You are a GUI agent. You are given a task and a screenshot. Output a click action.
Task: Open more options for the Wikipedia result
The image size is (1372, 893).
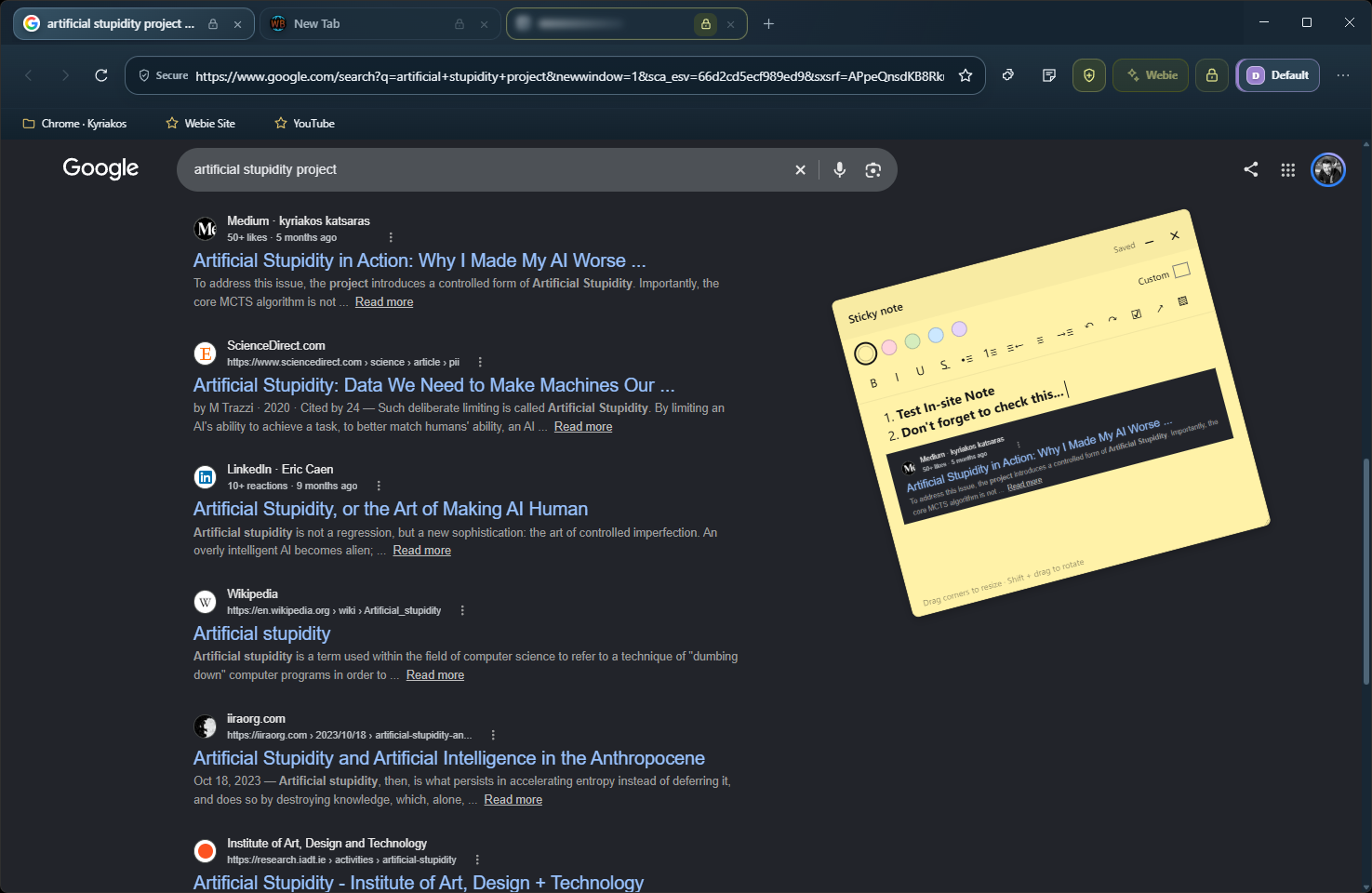(462, 610)
